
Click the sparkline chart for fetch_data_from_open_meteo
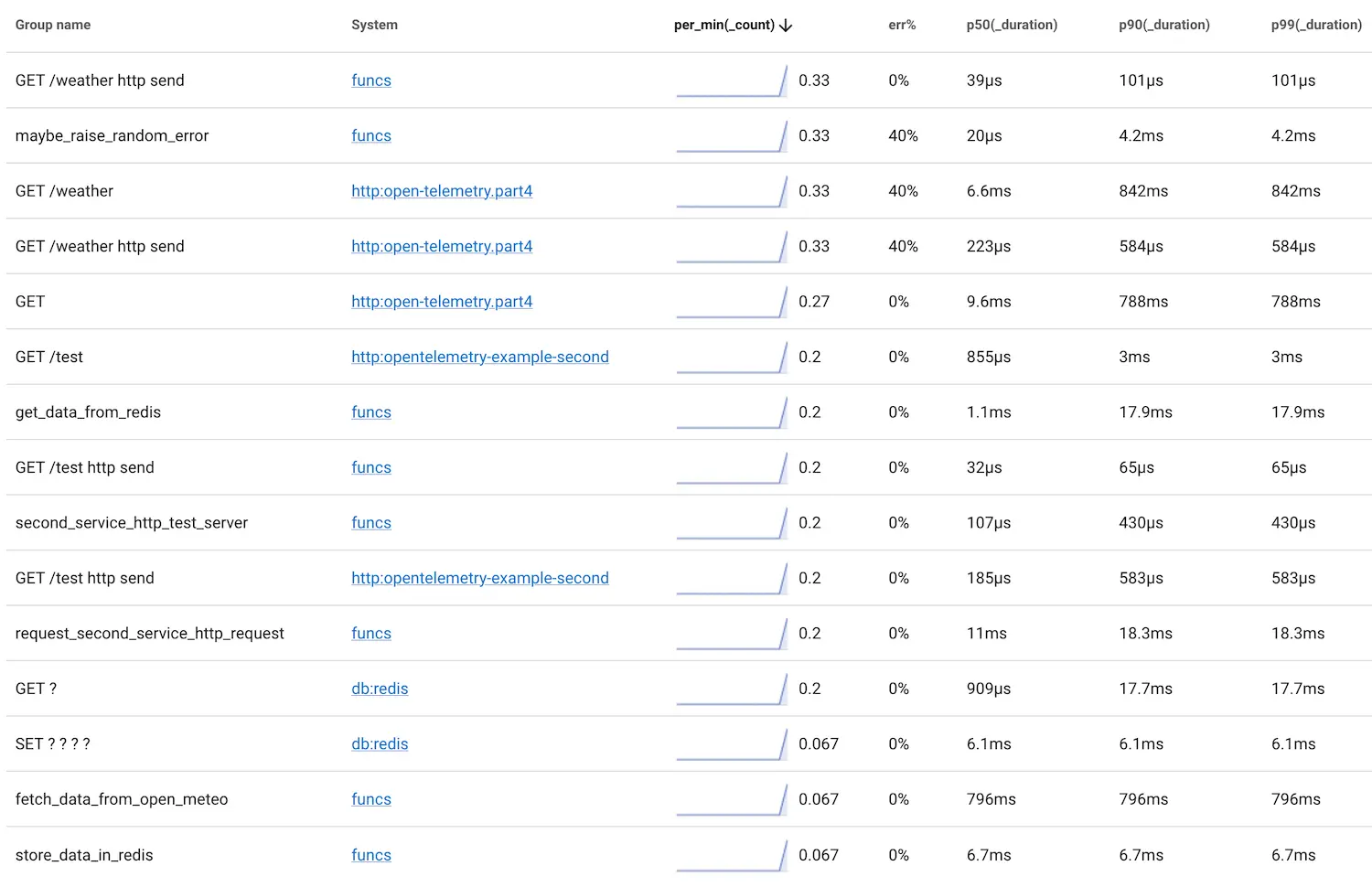coord(732,800)
